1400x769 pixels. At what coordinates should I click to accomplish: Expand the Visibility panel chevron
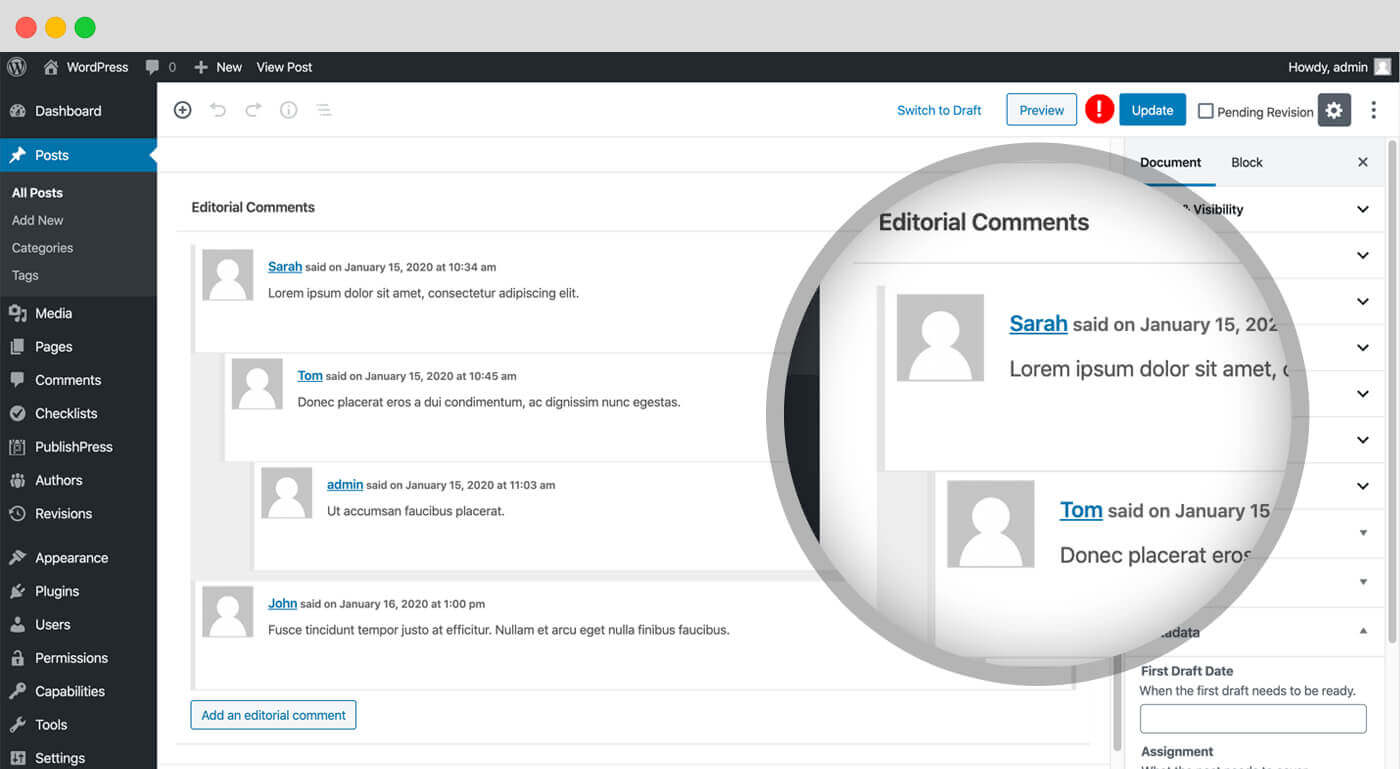[x=1362, y=209]
